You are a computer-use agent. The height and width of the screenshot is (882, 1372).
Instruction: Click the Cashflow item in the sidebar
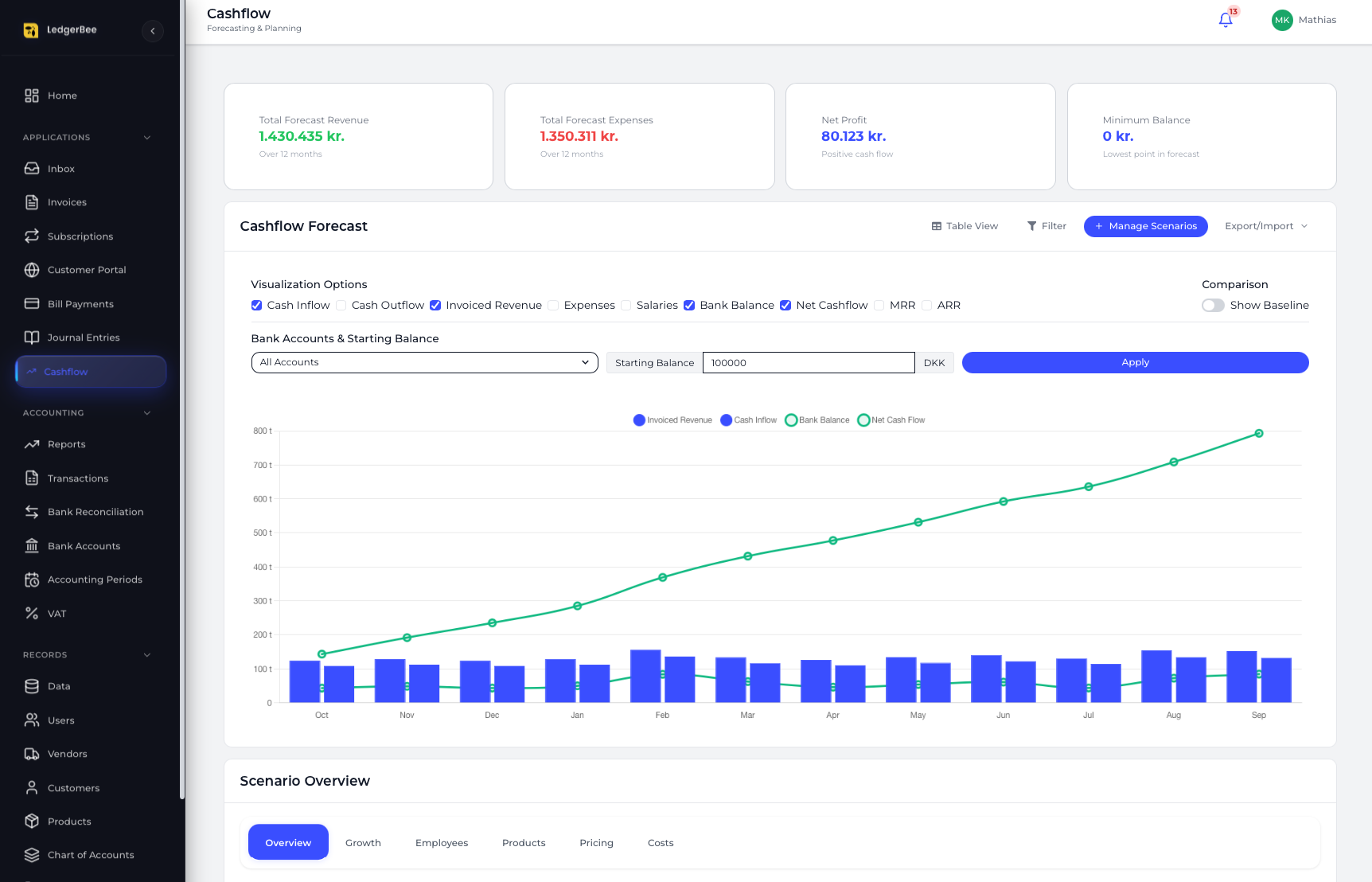[91, 372]
